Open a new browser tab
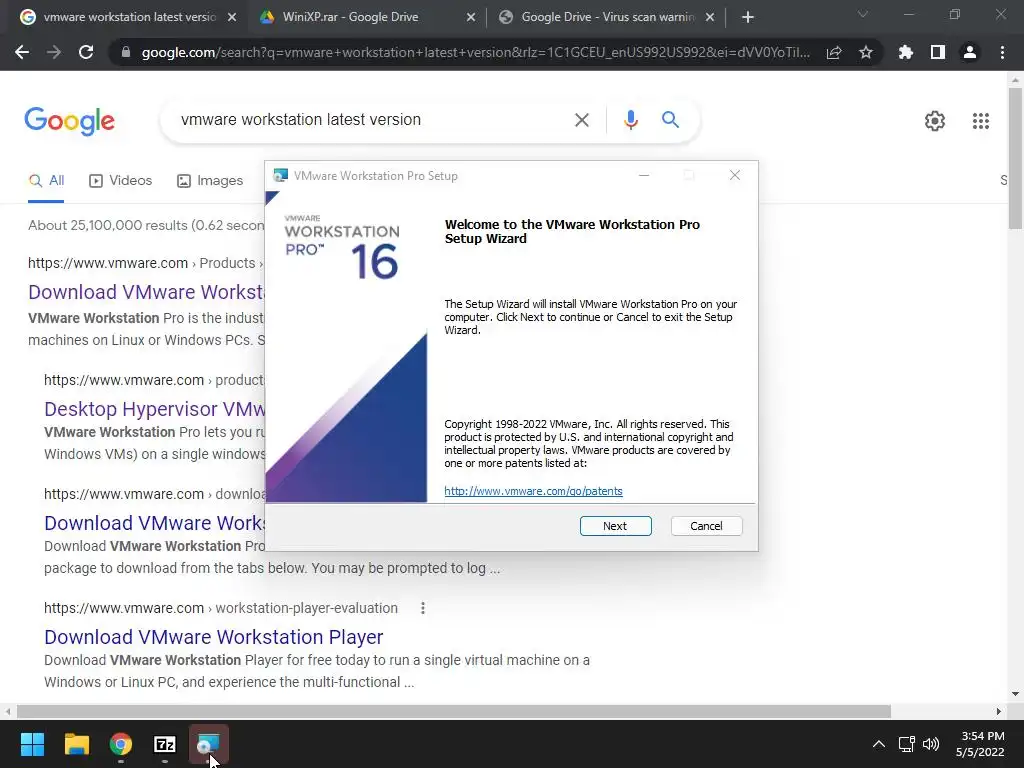This screenshot has height=768, width=1024. (x=748, y=17)
